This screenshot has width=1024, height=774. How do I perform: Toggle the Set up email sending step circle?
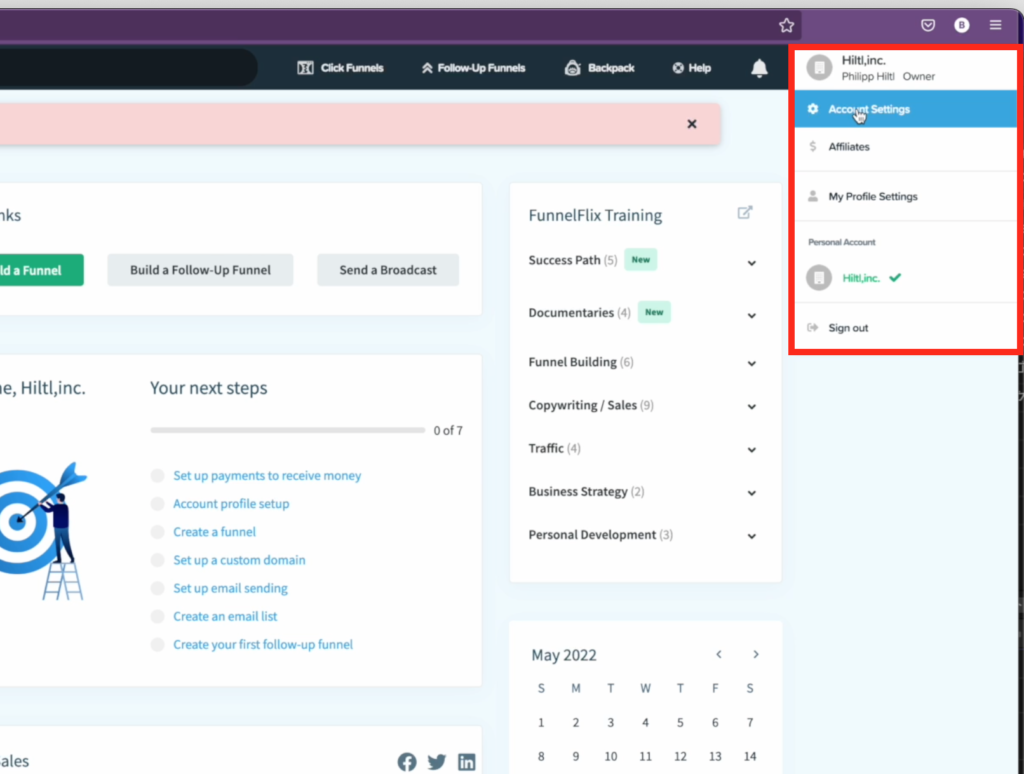[x=157, y=588]
